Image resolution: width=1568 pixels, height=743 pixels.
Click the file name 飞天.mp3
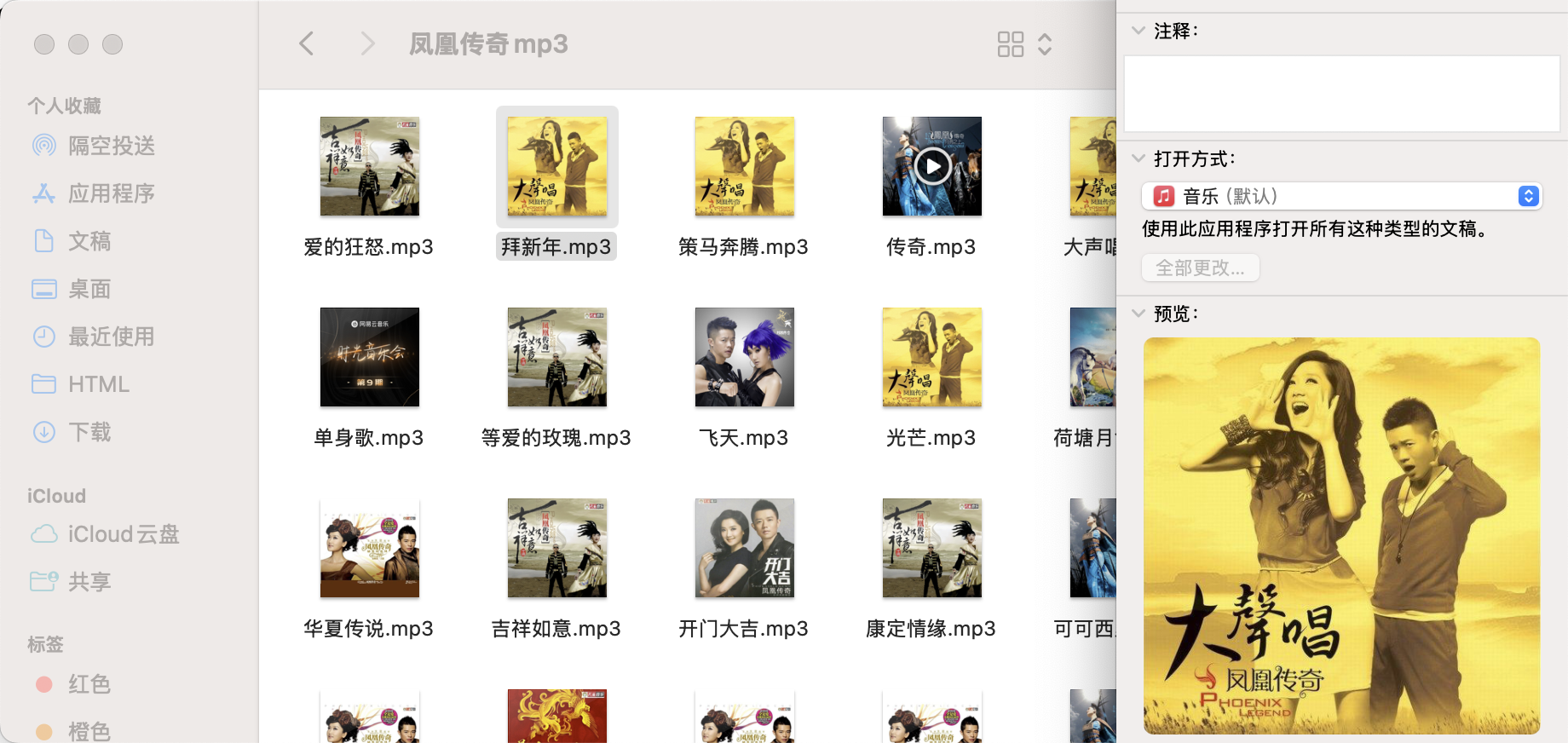[744, 438]
